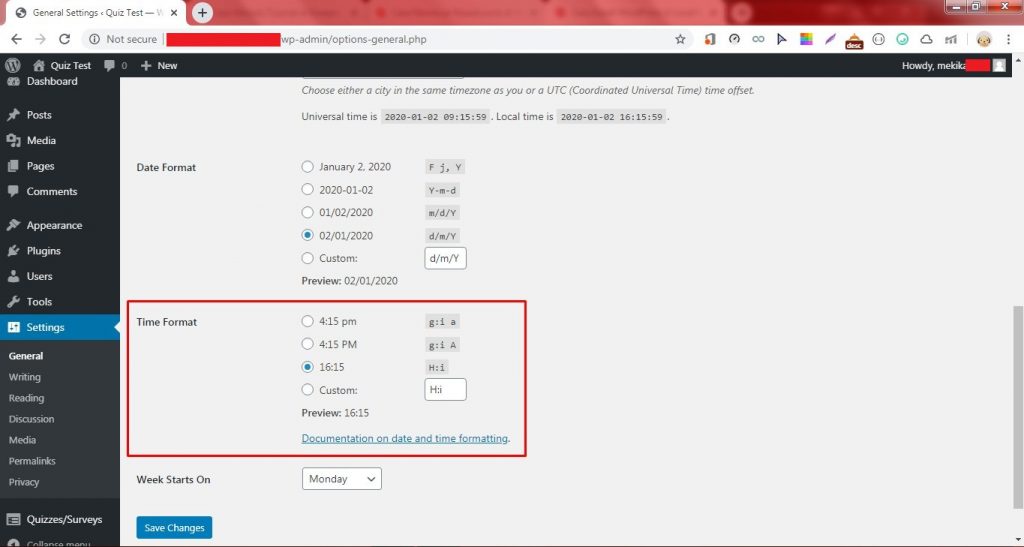Viewport: 1024px width, 547px height.
Task: Open Documentation on date and time formatting
Action: click(x=404, y=438)
